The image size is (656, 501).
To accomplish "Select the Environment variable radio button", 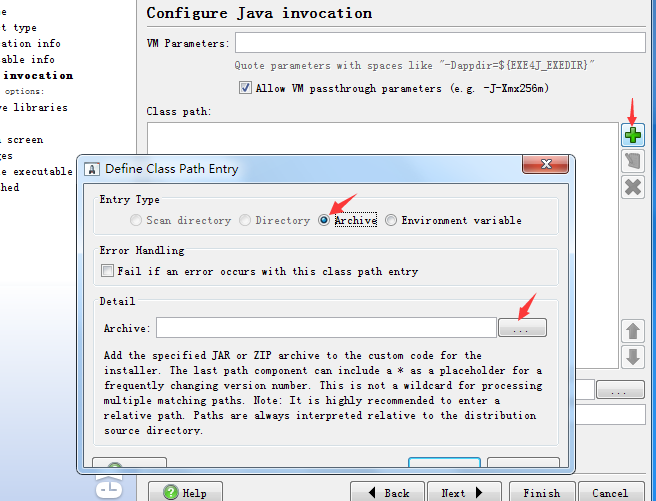I will 391,220.
